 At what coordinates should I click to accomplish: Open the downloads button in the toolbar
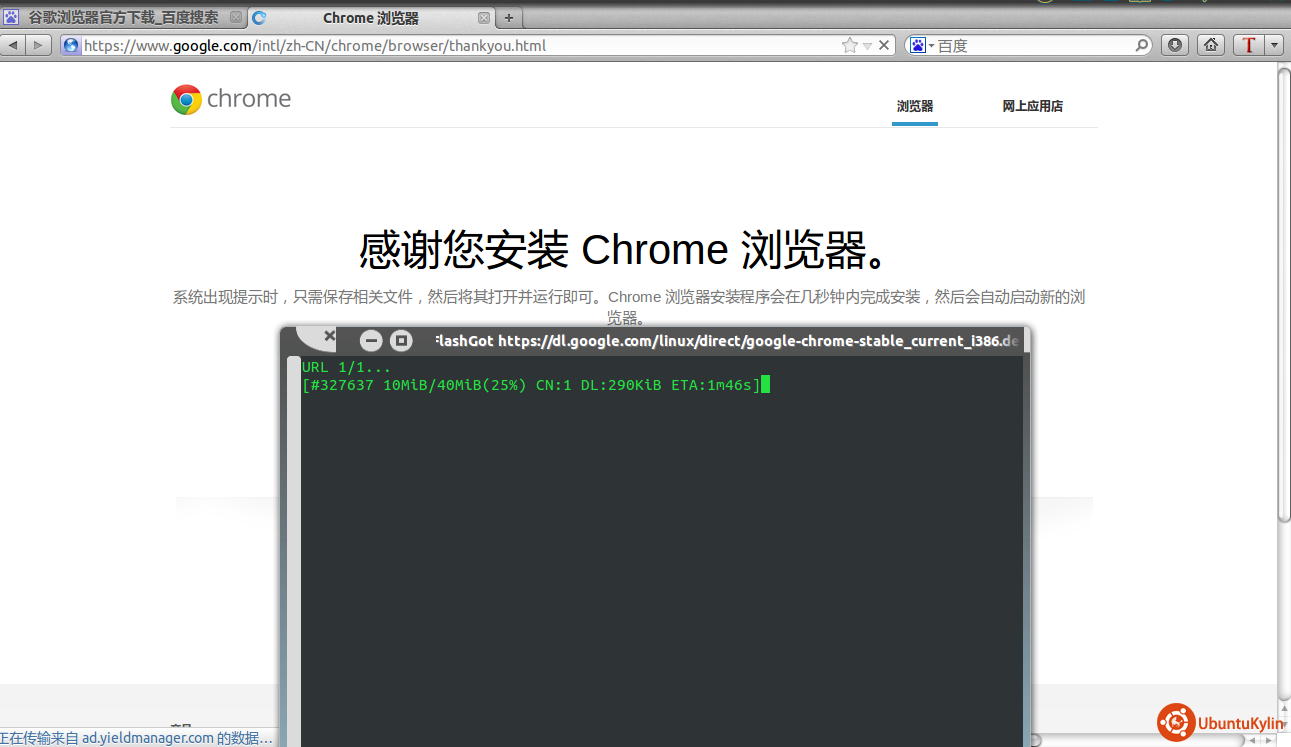tap(1175, 45)
